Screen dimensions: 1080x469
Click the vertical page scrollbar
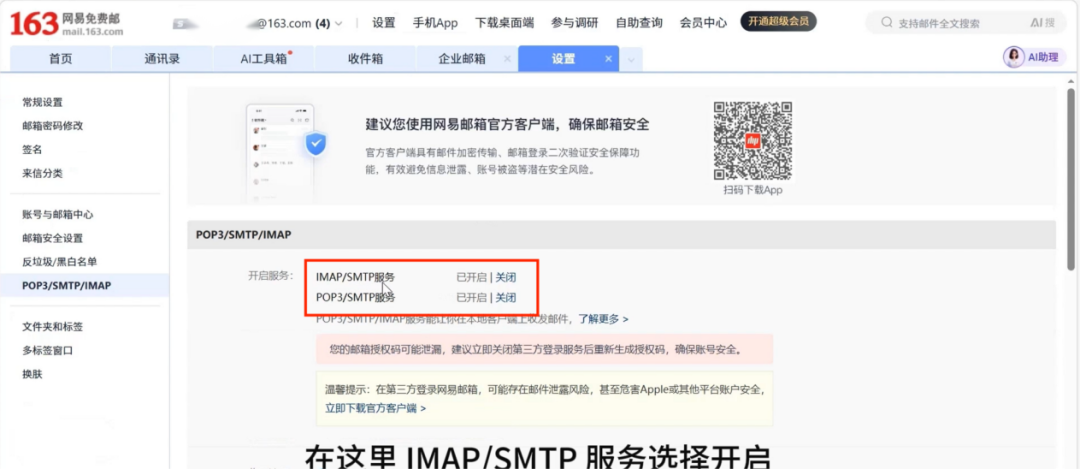click(1071, 178)
